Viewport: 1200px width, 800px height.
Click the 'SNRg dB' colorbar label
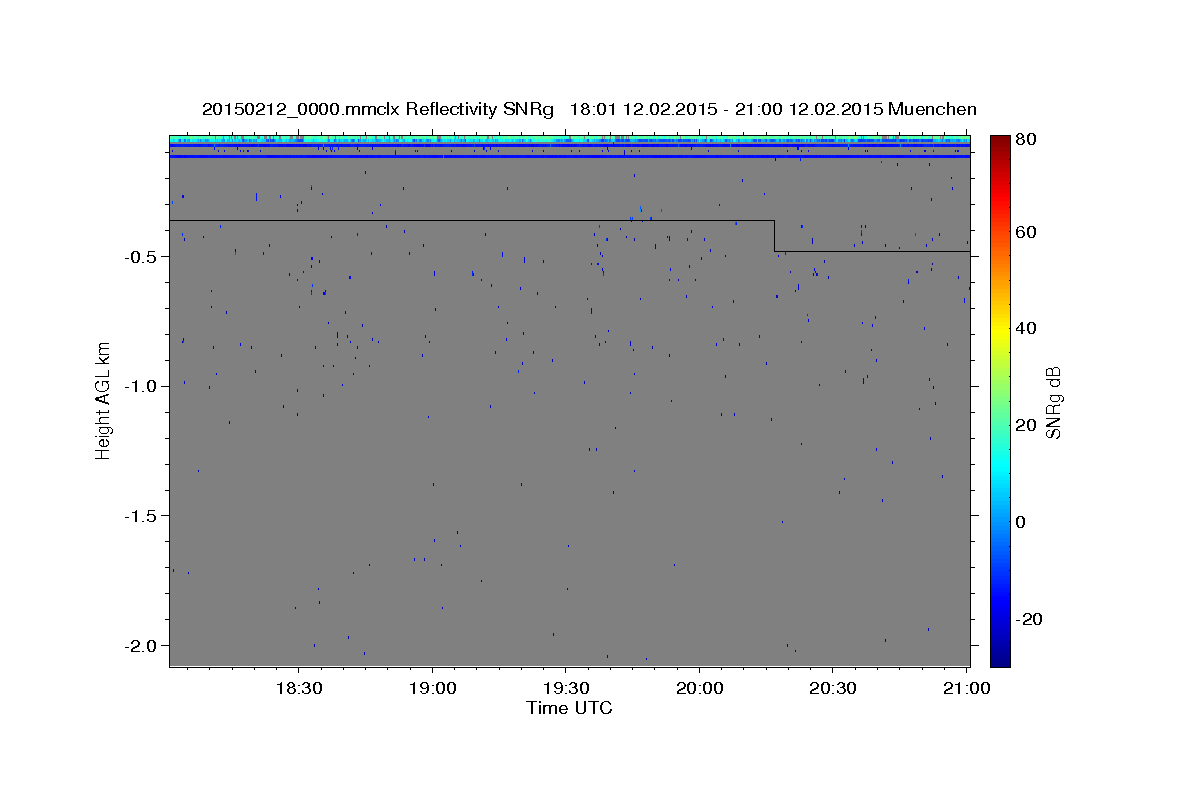1053,402
